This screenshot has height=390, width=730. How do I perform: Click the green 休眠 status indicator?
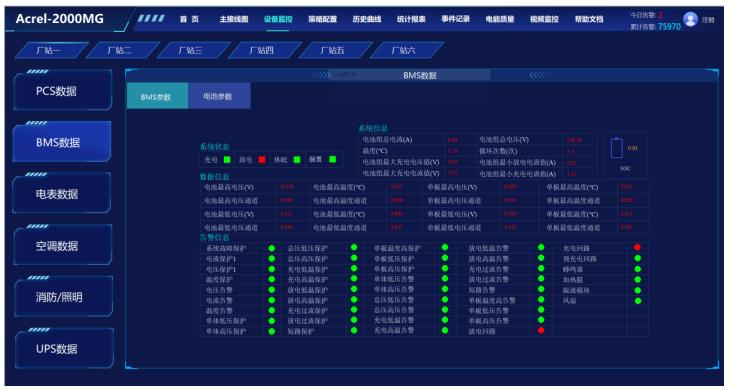[297, 160]
